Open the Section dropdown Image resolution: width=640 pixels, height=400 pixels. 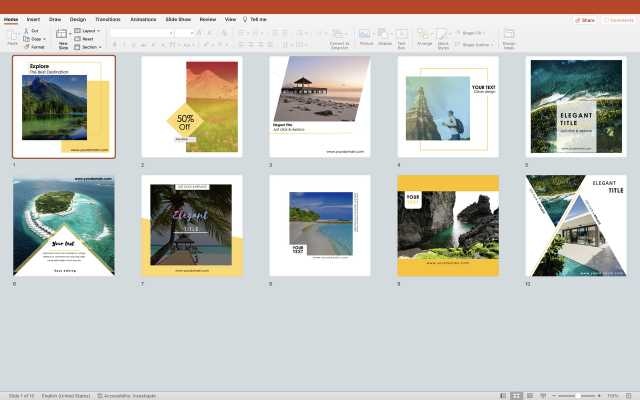pyautogui.click(x=90, y=47)
